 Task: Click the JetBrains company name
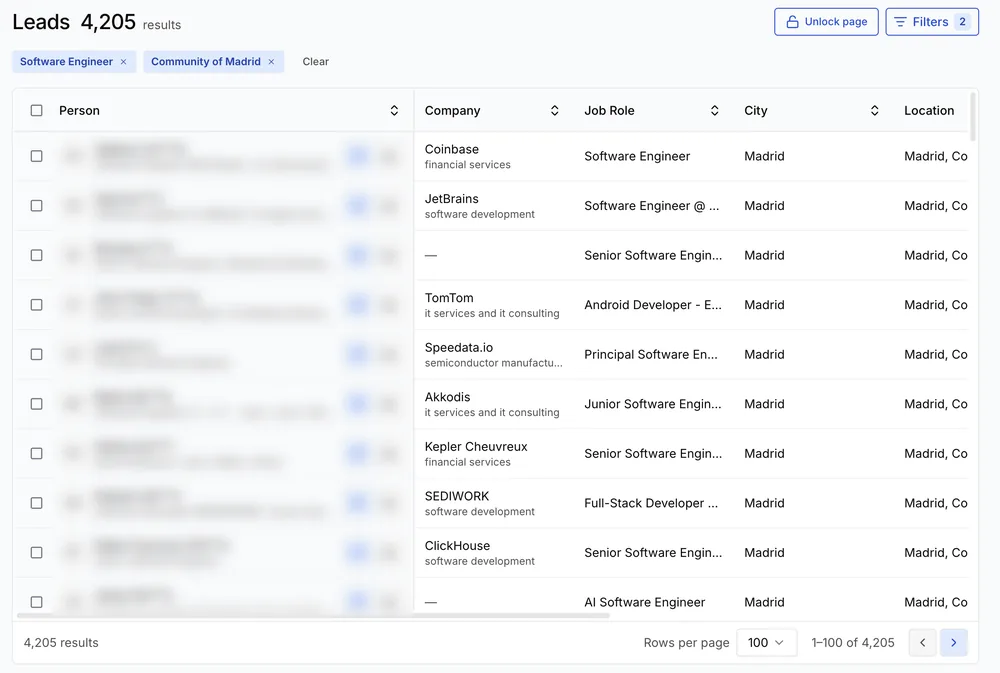click(x=452, y=199)
